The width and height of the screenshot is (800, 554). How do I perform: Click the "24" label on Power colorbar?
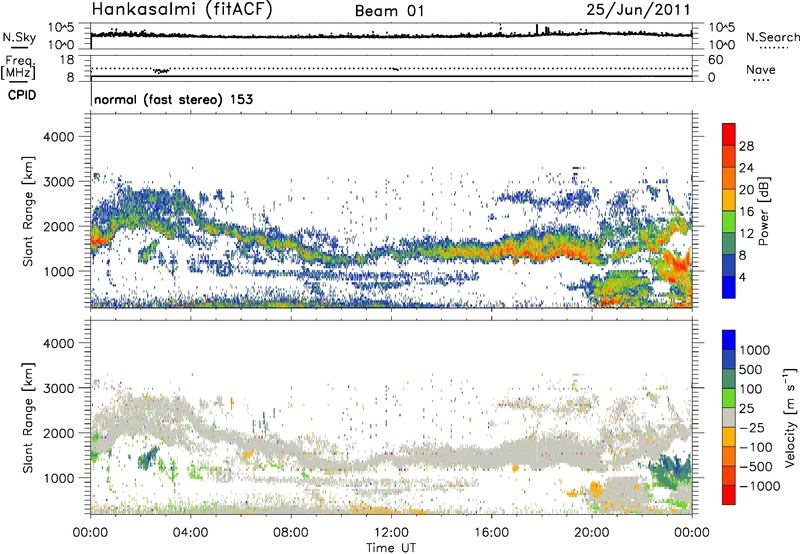(746, 168)
